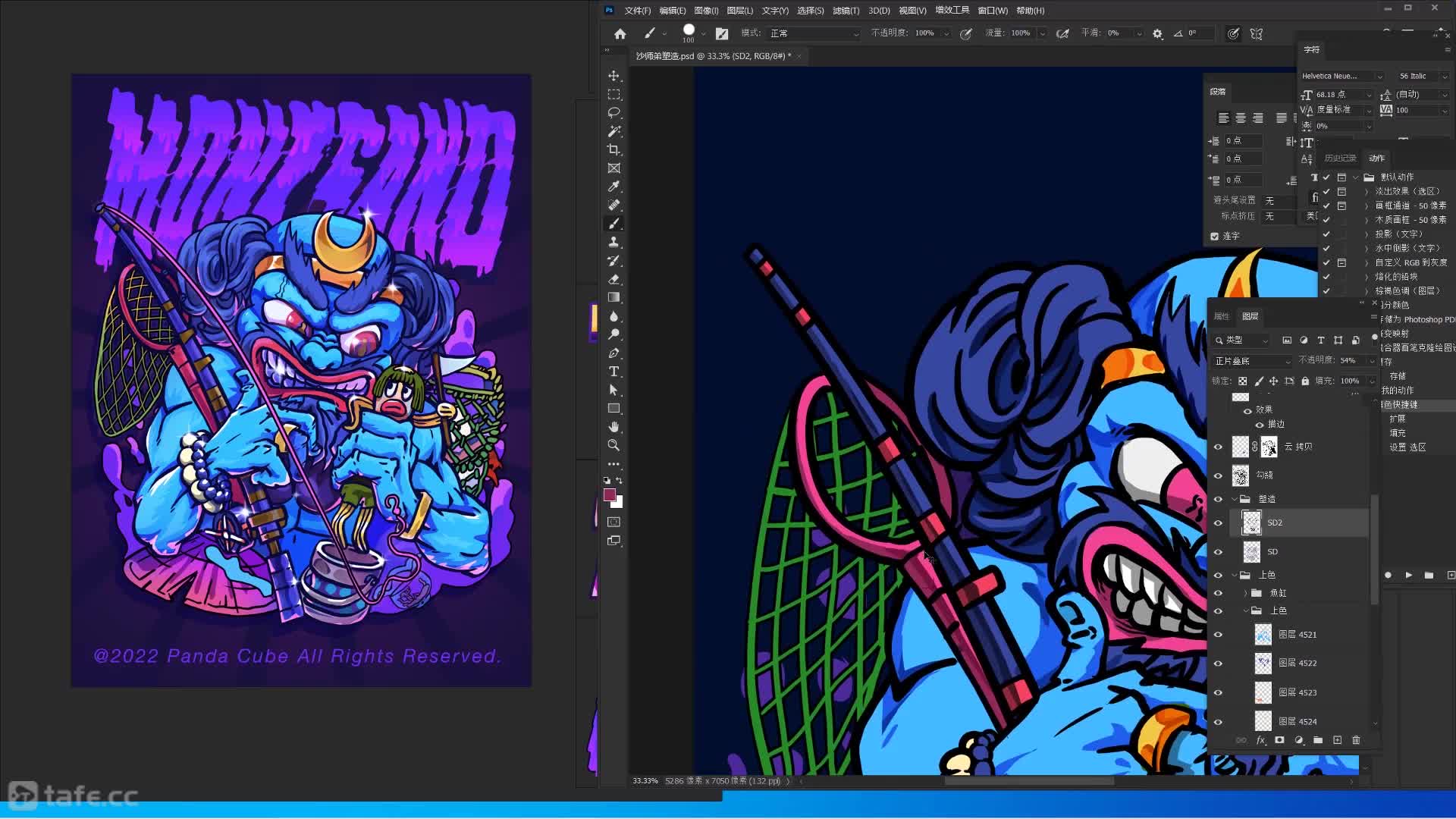Image resolution: width=1456 pixels, height=819 pixels.
Task: Select the Rectangle shape tool
Action: [x=614, y=409]
